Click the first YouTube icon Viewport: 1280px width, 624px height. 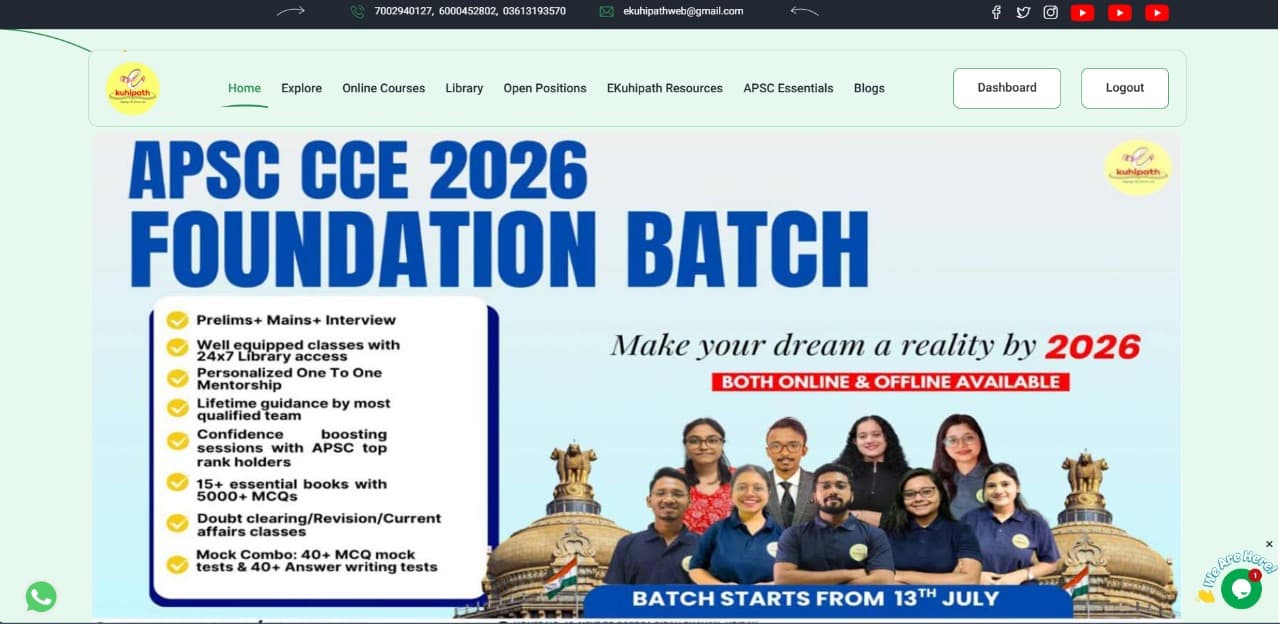pyautogui.click(x=1082, y=13)
